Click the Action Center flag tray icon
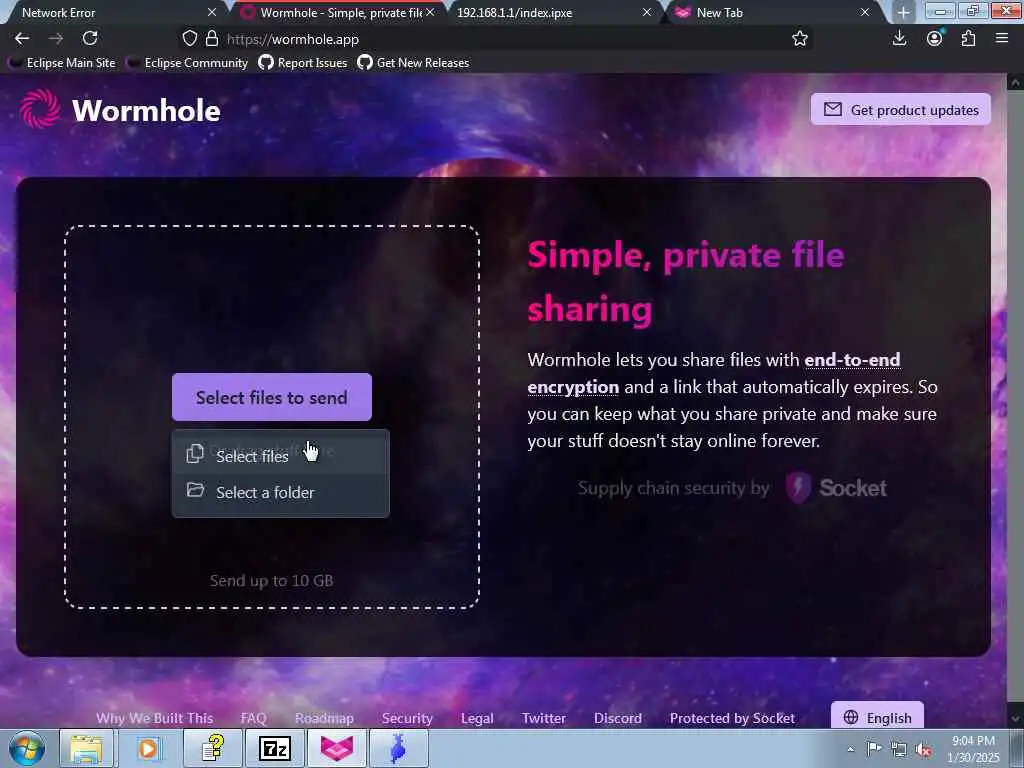Viewport: 1024px width, 768px height. [874, 749]
